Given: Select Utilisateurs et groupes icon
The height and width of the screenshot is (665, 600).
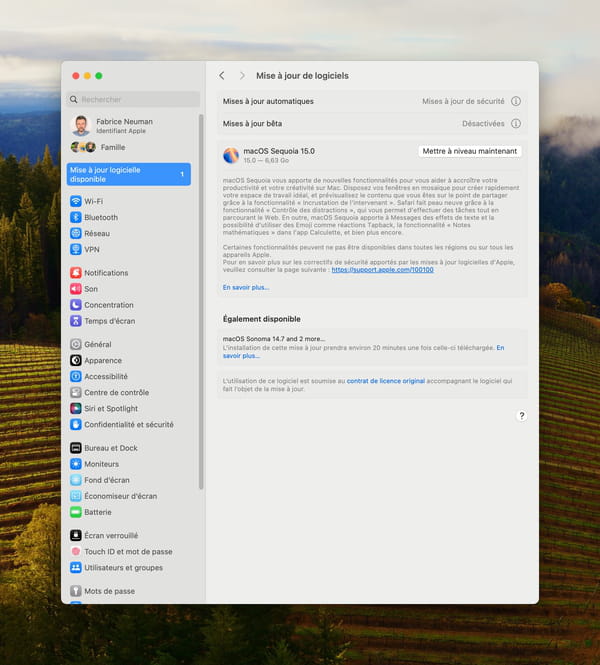Looking at the screenshot, I should [75, 568].
